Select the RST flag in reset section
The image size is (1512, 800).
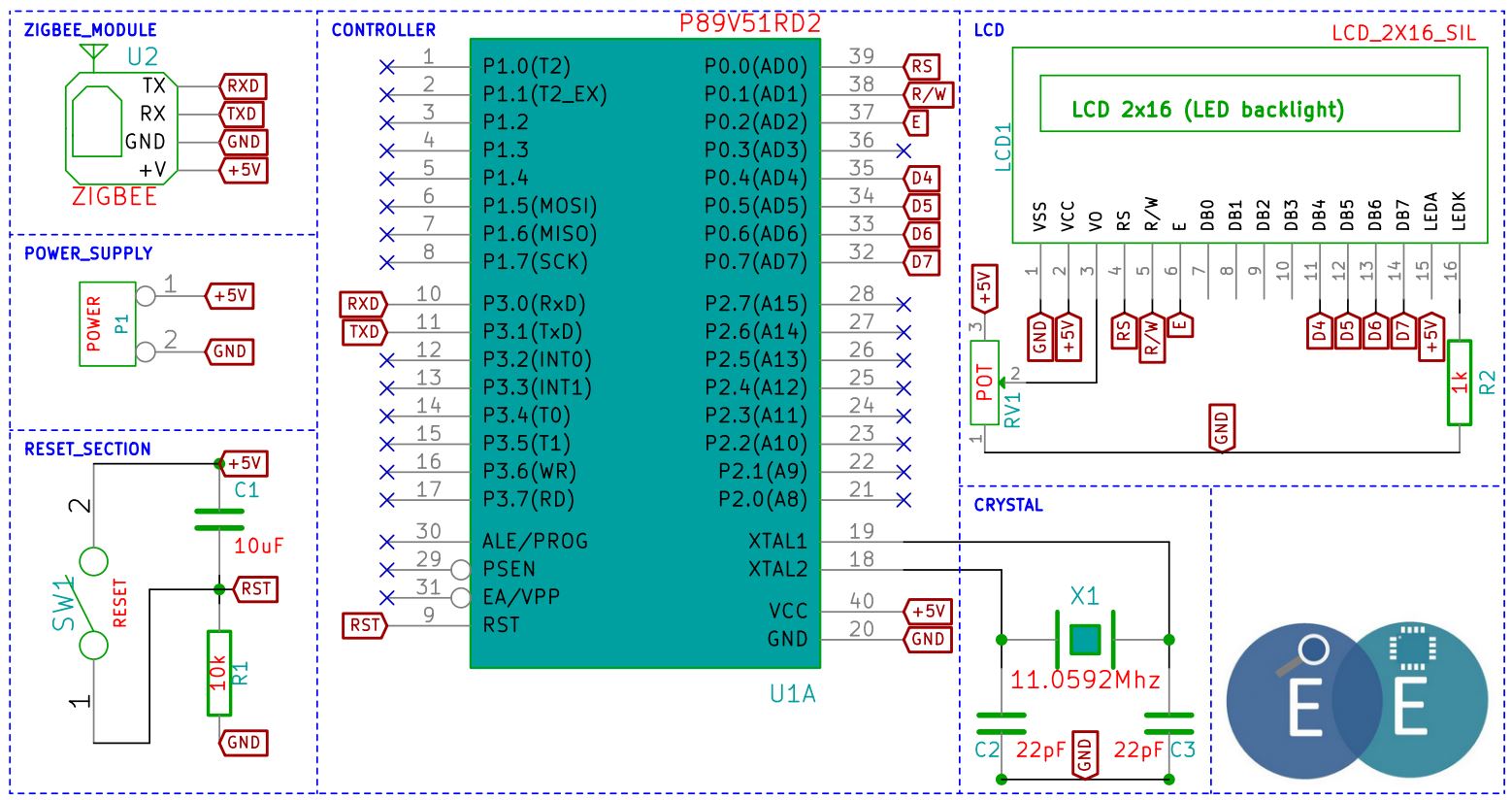coord(255,588)
